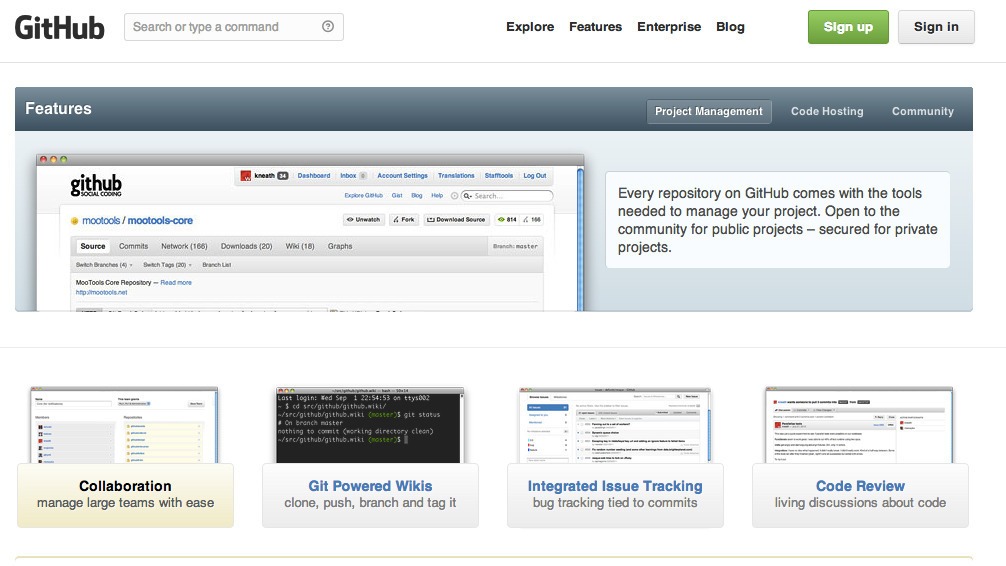Screen dimensions: 1006x566
Task: Open the Code Review link
Action: point(860,486)
